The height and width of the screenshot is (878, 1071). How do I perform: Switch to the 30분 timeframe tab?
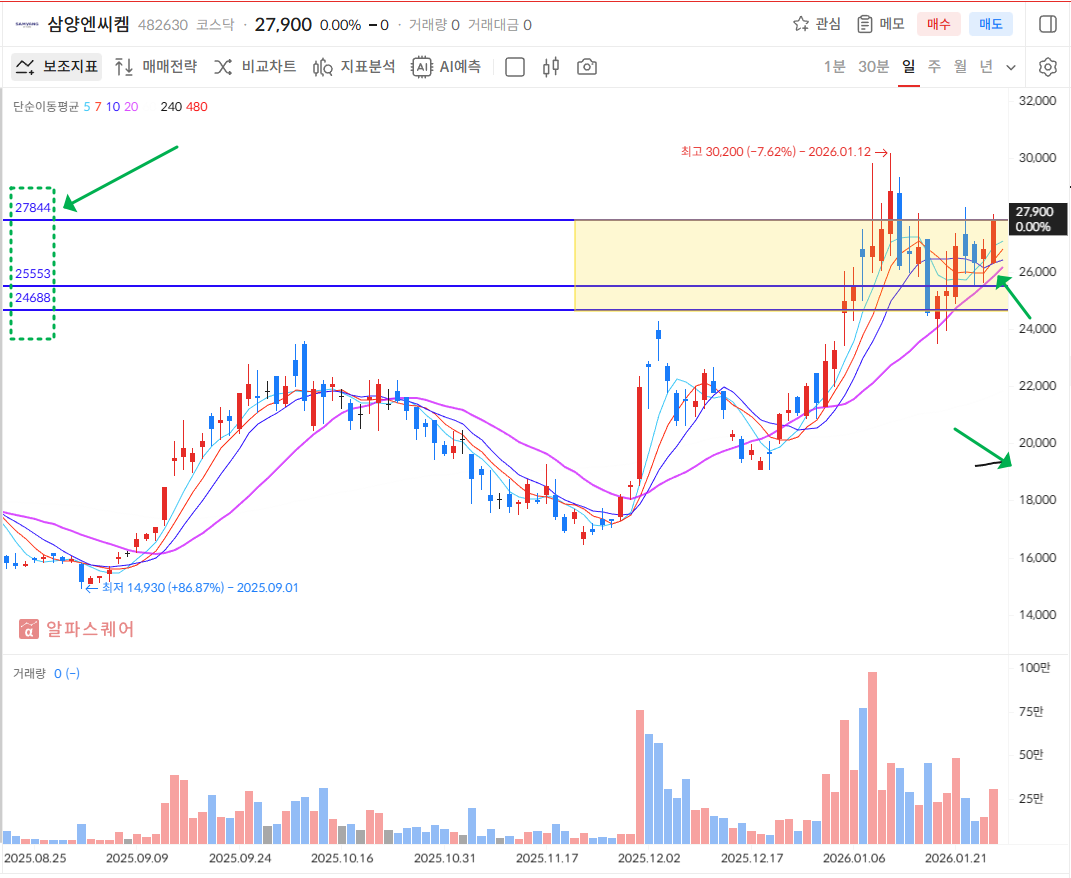coord(873,67)
